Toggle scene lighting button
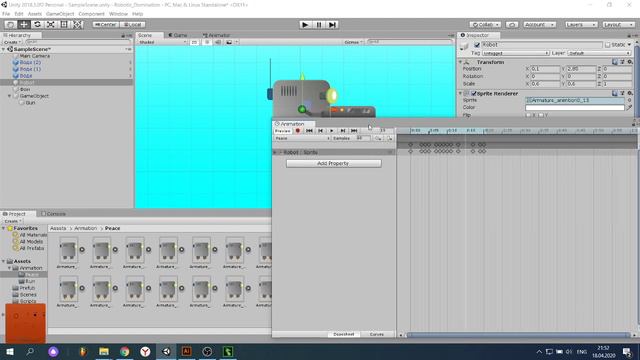Viewport: 640px width, 360px height. pyautogui.click(x=207, y=42)
